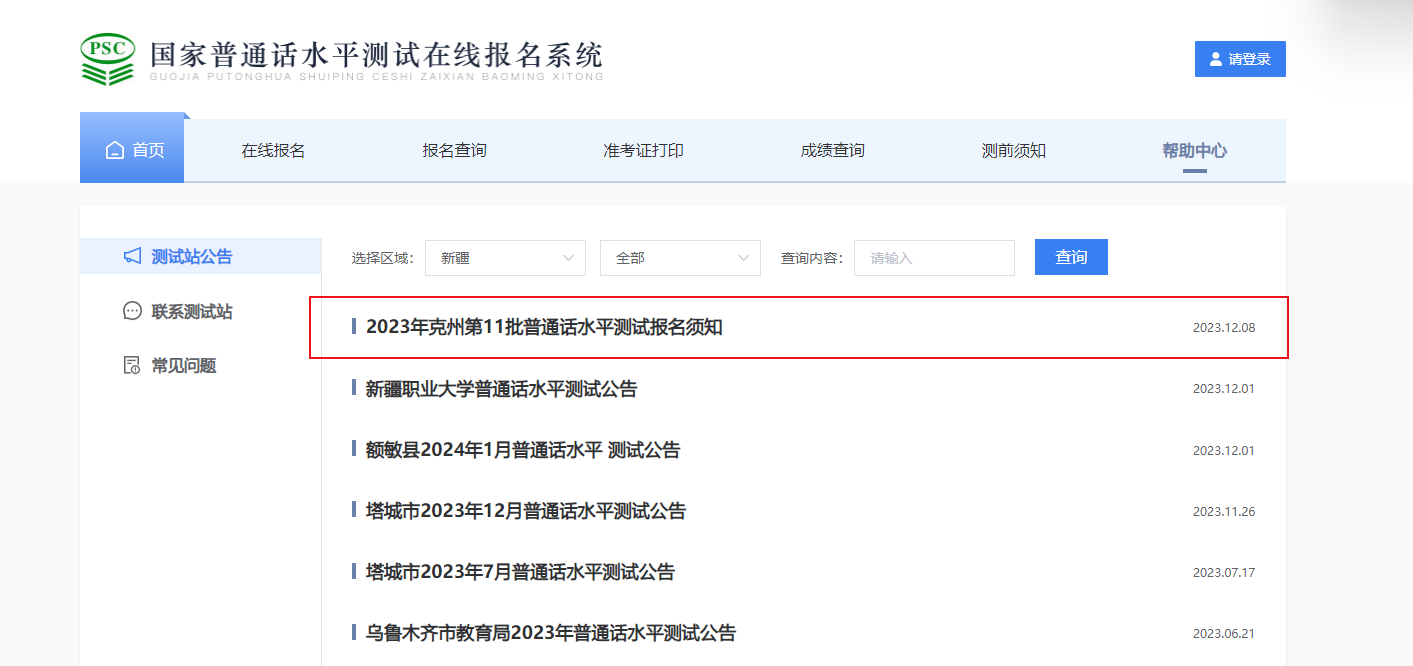This screenshot has height=666, width=1413.
Task: Click the chat bubble icon beside 联系测试站
Action: pyautogui.click(x=132, y=311)
